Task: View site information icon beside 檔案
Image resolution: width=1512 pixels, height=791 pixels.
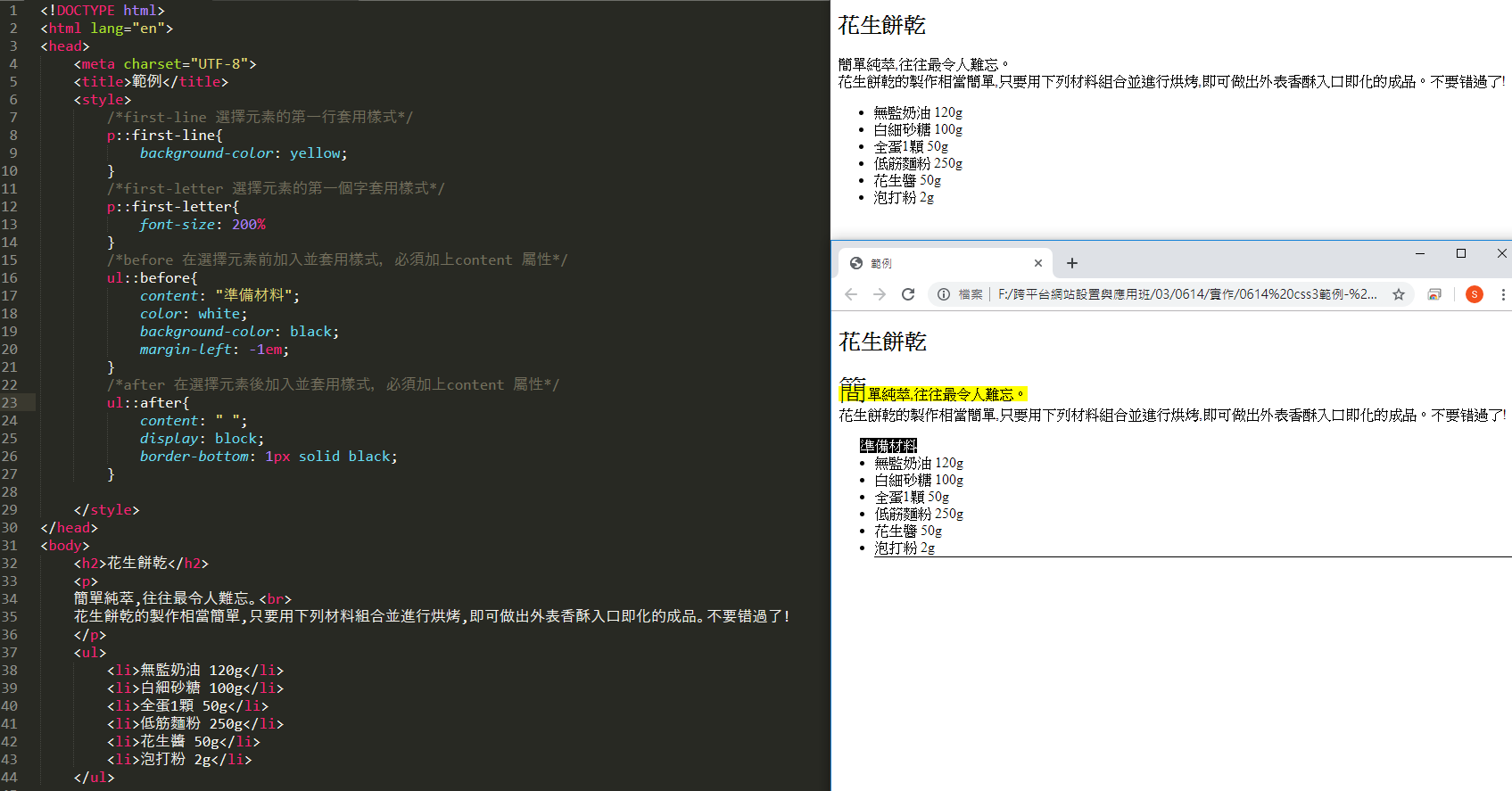Action: click(x=943, y=294)
